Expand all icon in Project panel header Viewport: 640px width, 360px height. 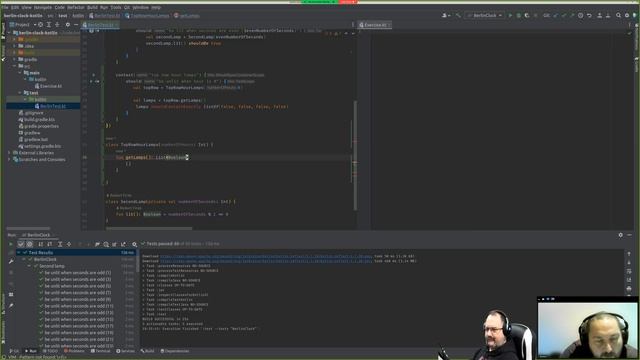[49, 24]
